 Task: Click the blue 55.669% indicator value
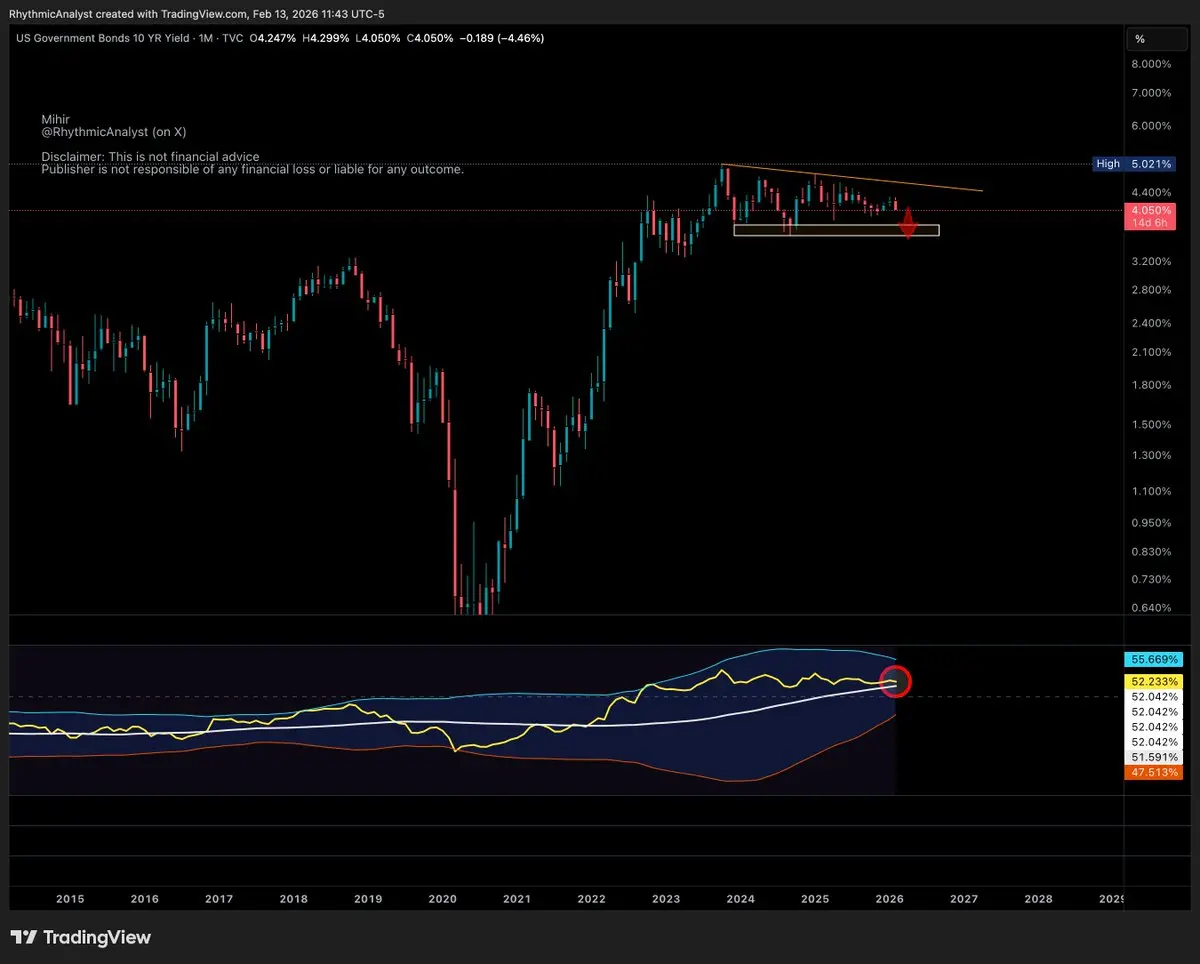(x=1154, y=660)
